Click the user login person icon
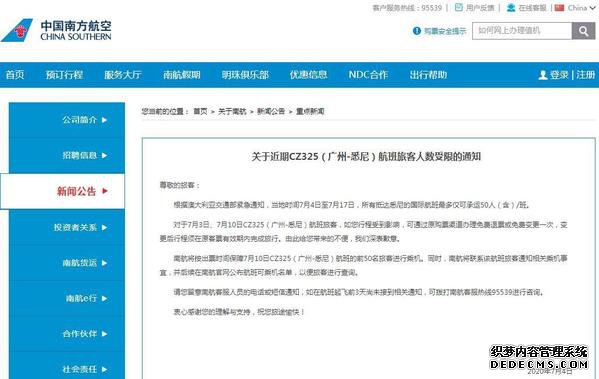The width and height of the screenshot is (599, 379). 542,75
